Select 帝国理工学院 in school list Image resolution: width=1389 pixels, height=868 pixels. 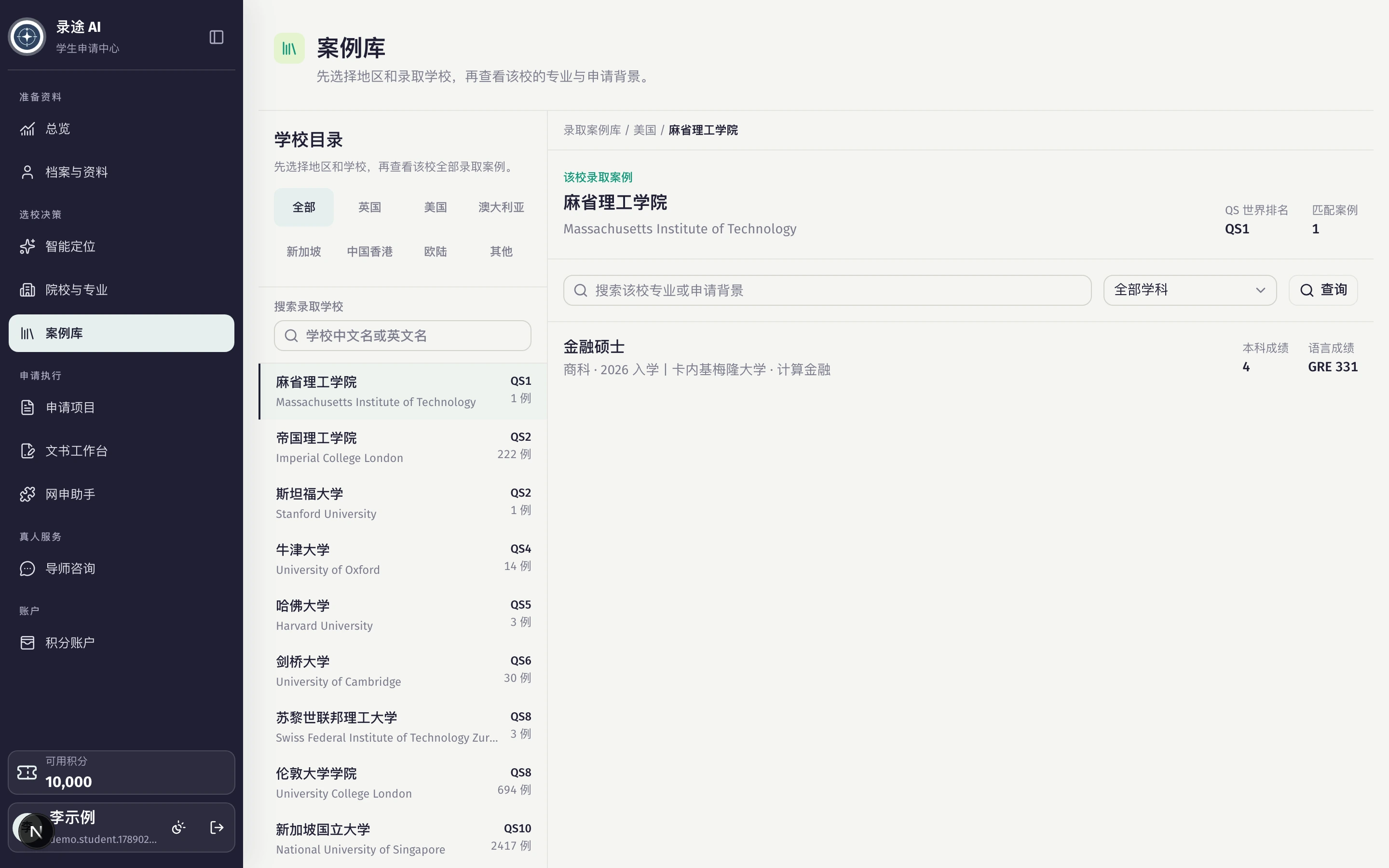[403, 447]
